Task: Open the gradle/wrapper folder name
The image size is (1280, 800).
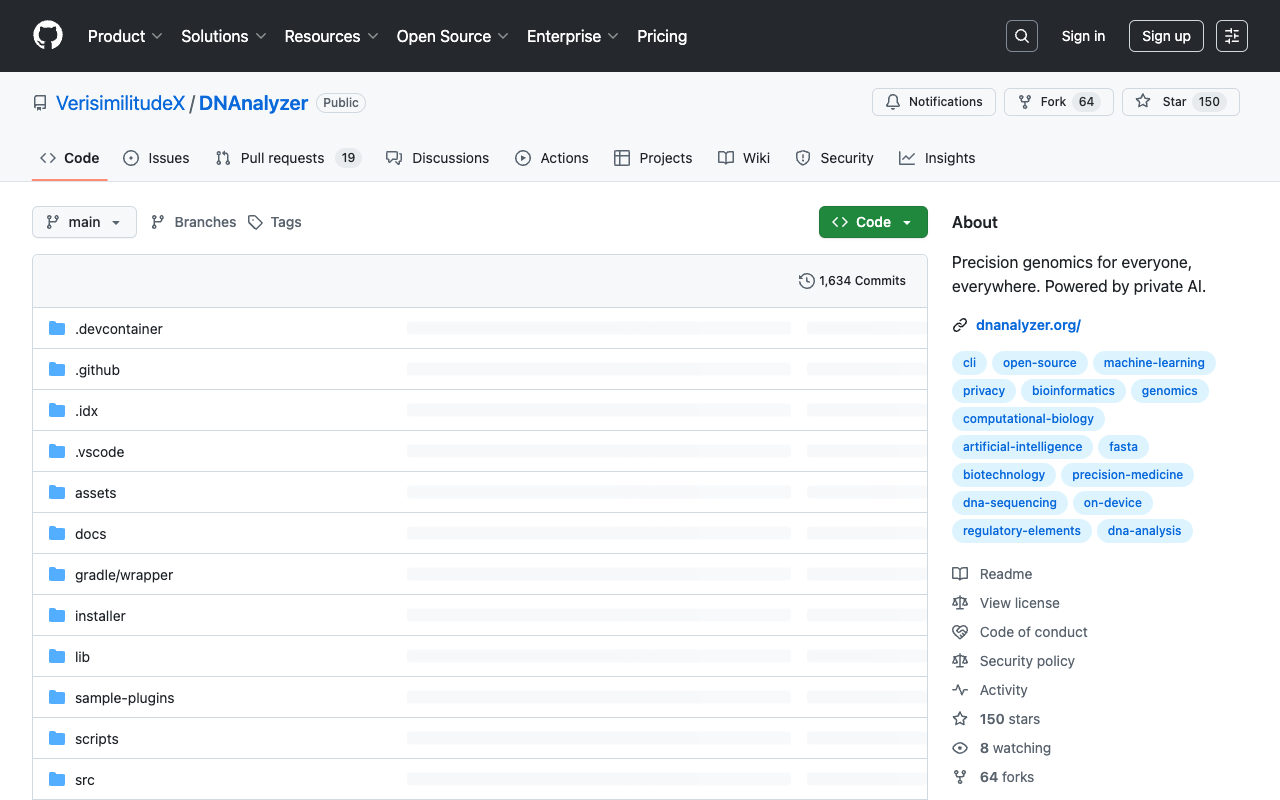Action: click(x=124, y=575)
